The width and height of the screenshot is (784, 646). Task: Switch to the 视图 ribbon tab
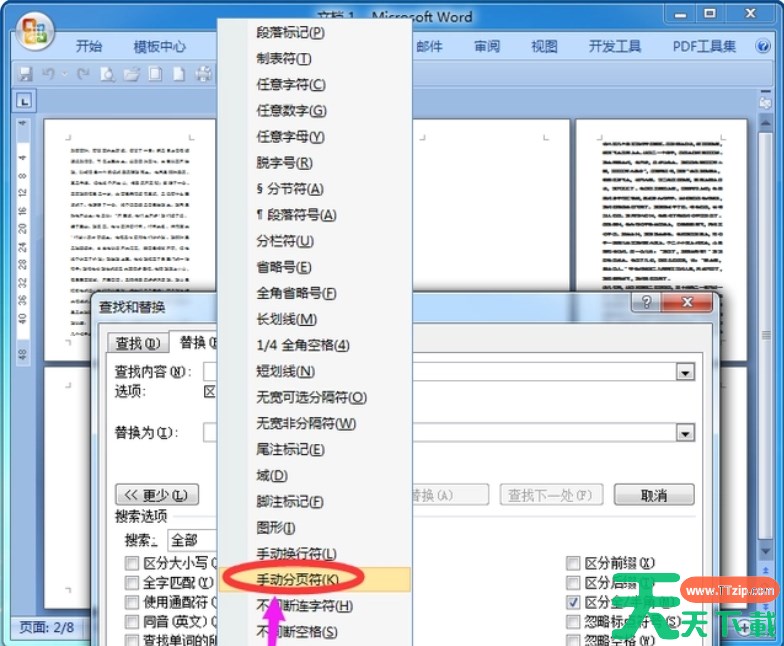click(x=544, y=46)
